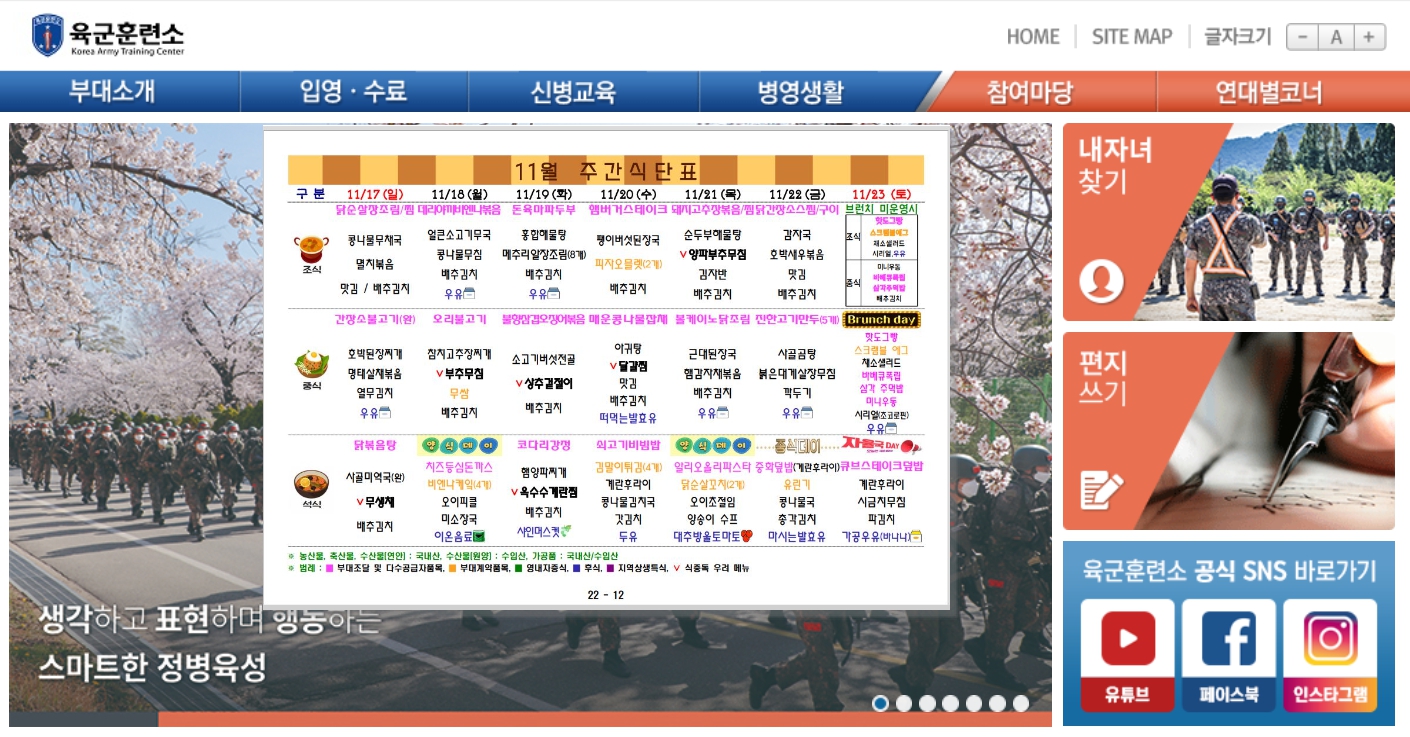Click the Korea Army Training Center logo

(x=108, y=36)
